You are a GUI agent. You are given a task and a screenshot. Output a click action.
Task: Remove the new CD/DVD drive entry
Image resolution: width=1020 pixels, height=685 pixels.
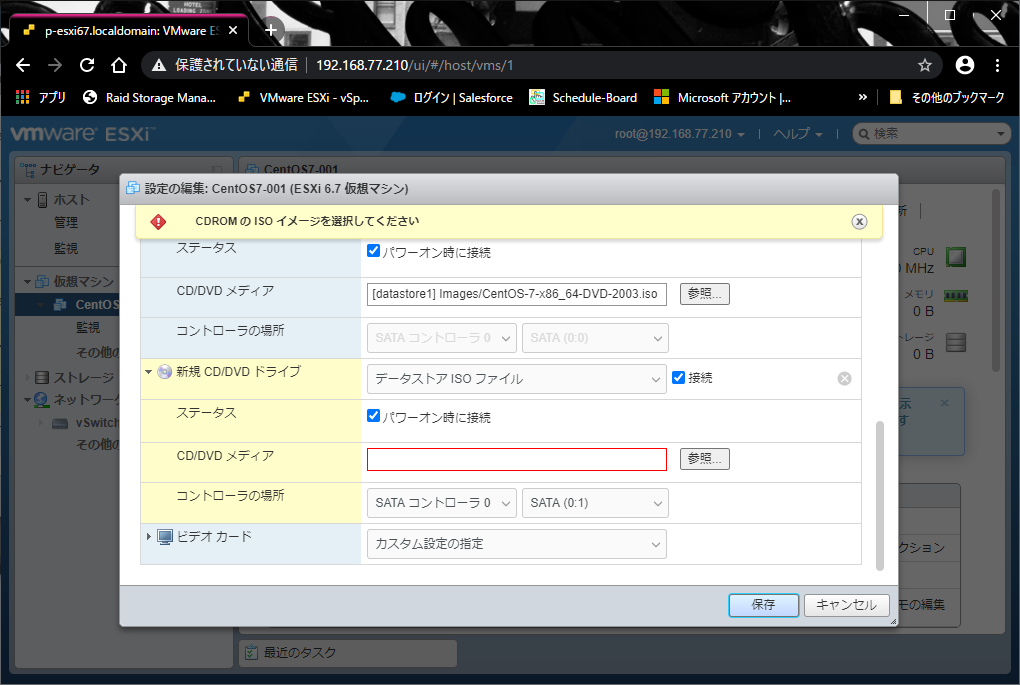pos(844,379)
